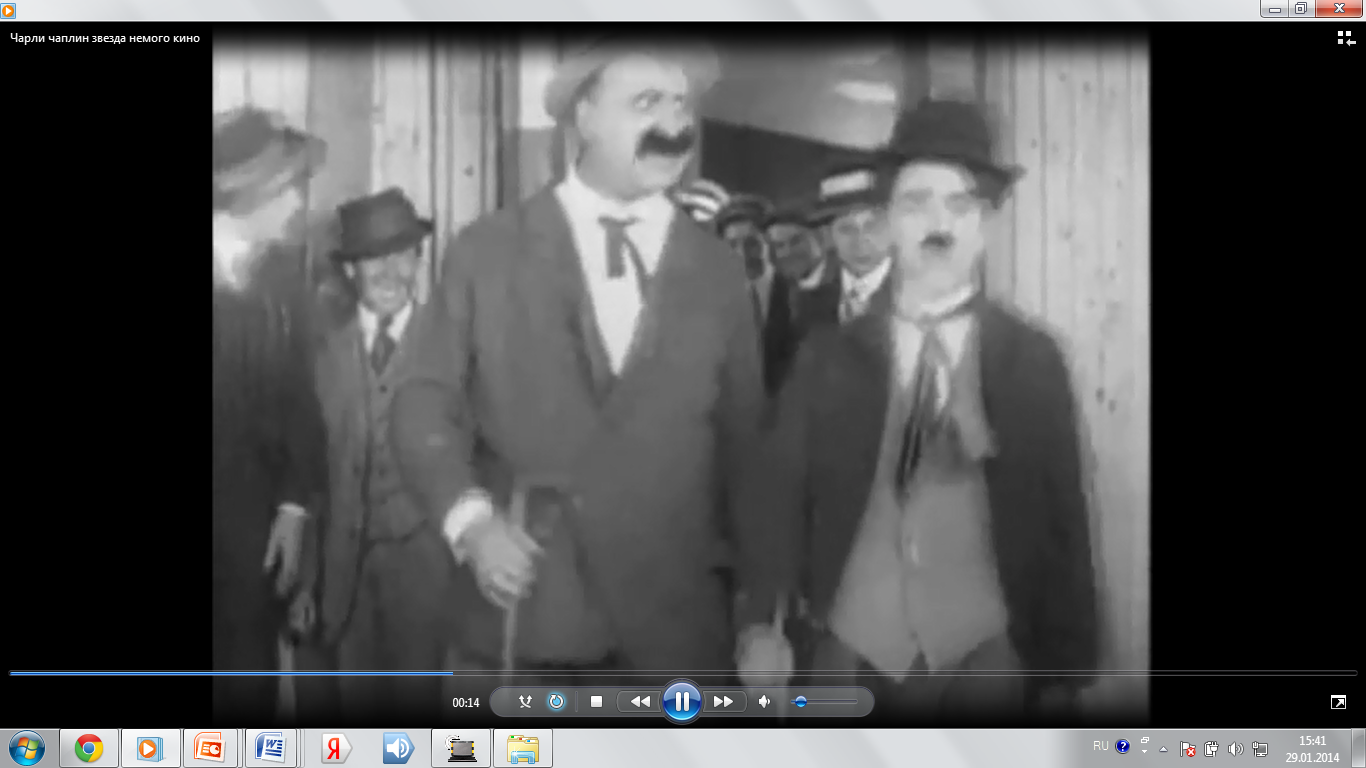
Task: Toggle repeat mode in the player
Action: (x=556, y=702)
